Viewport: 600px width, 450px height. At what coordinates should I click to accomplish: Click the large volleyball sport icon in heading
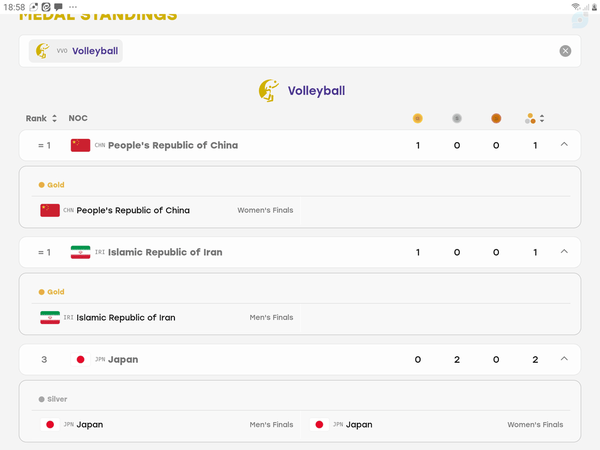tap(269, 91)
